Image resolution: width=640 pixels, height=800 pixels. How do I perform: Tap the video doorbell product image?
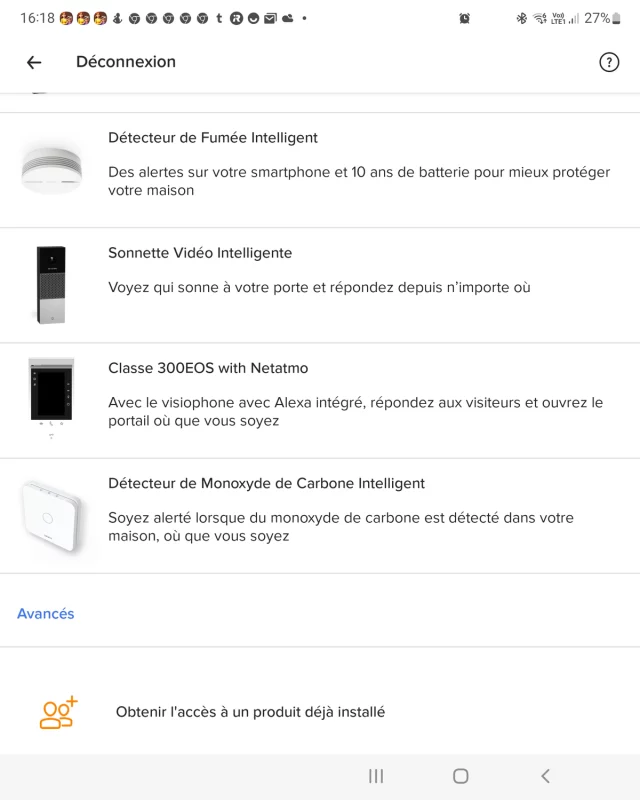[x=51, y=284]
